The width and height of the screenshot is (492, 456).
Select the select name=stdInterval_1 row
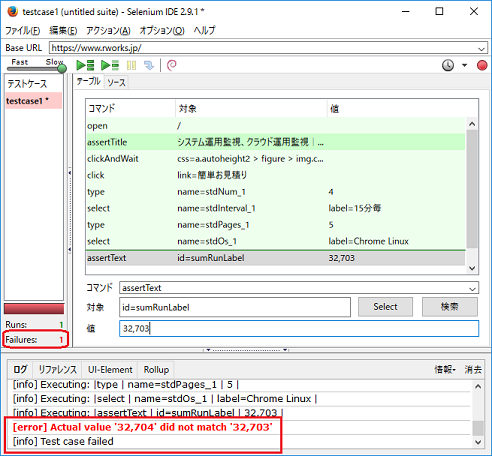pos(275,208)
